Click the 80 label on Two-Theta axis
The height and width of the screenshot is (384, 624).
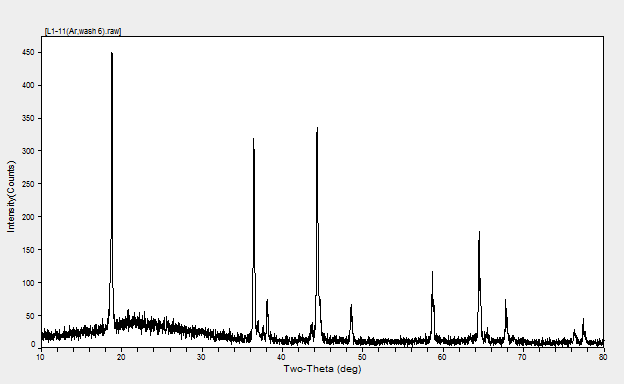[603, 357]
